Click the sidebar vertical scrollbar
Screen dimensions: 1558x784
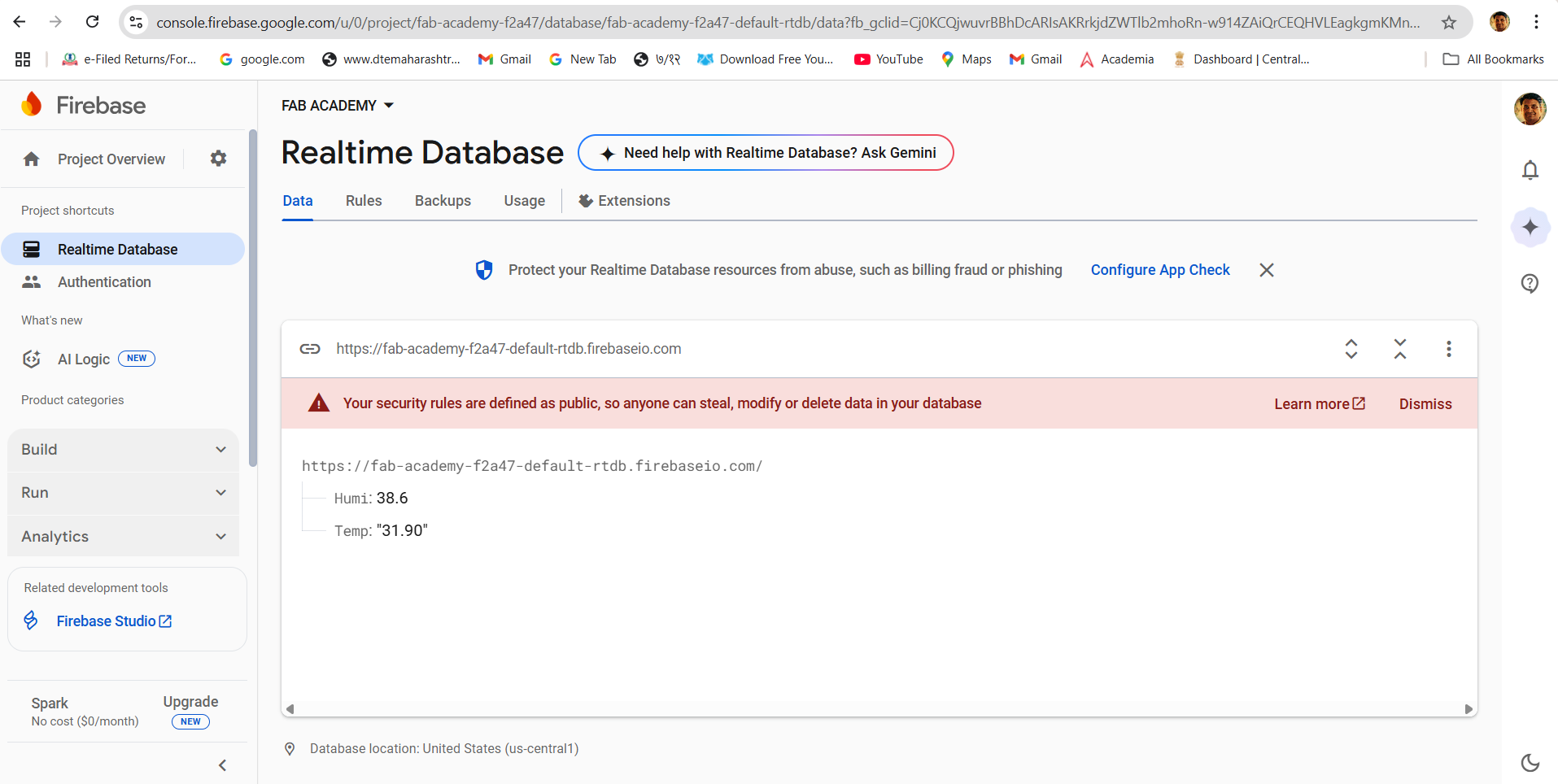click(253, 298)
